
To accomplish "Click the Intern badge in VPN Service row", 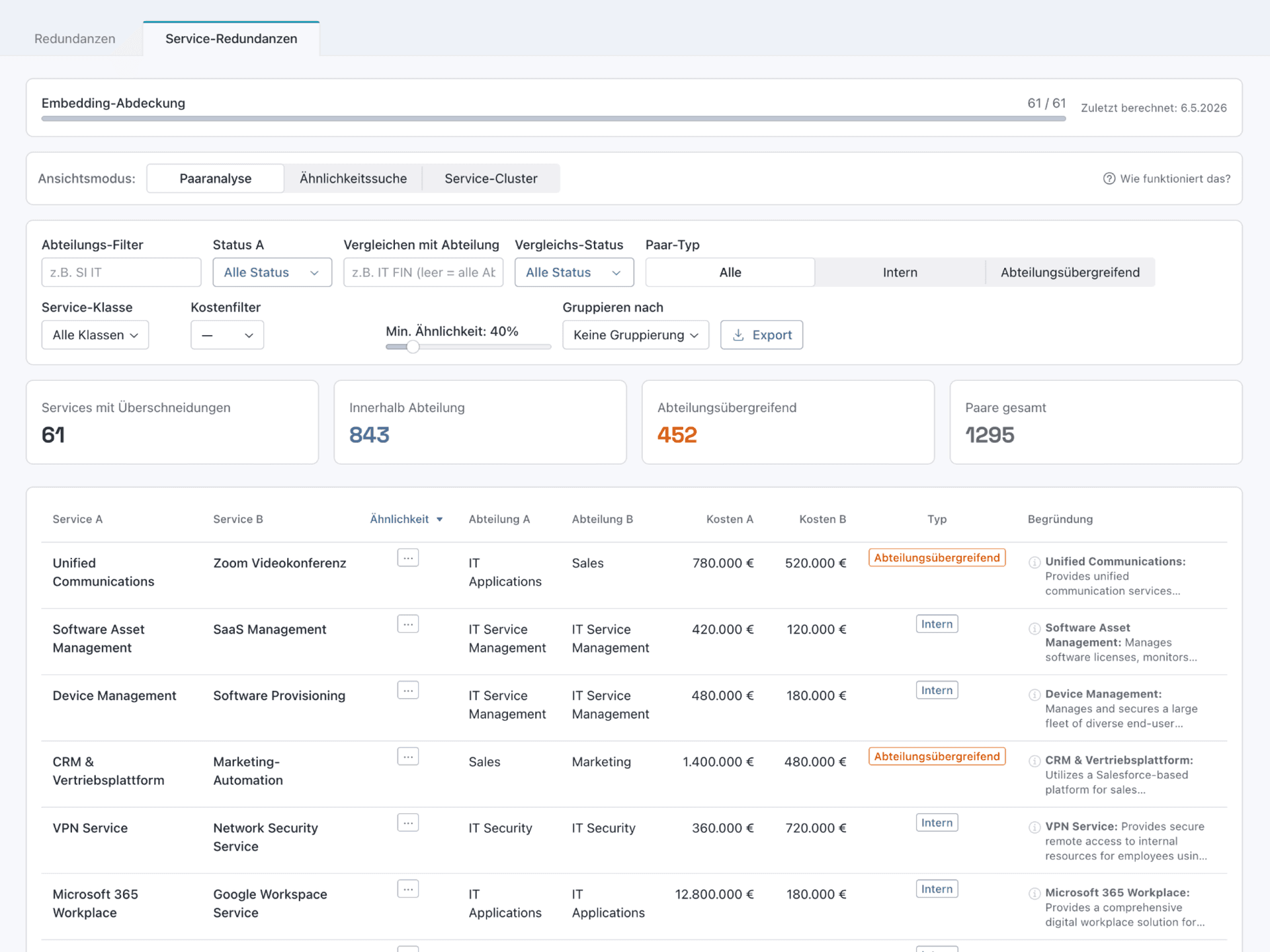I will click(937, 823).
